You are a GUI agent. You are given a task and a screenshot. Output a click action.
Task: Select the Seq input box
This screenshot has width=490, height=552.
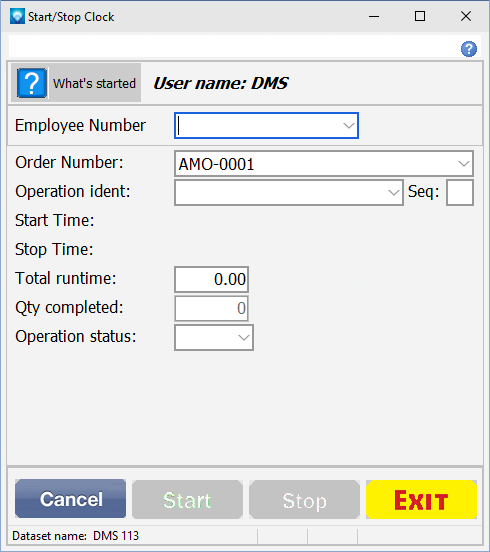click(460, 193)
